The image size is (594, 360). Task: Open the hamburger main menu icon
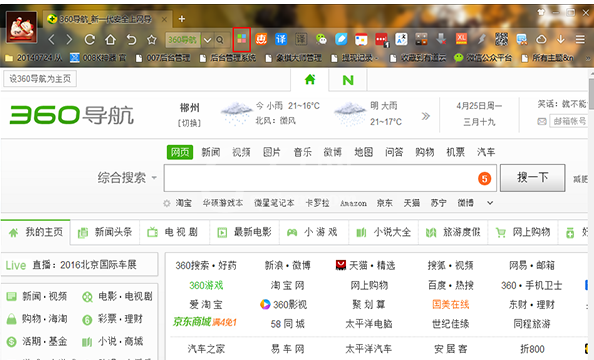(580, 39)
